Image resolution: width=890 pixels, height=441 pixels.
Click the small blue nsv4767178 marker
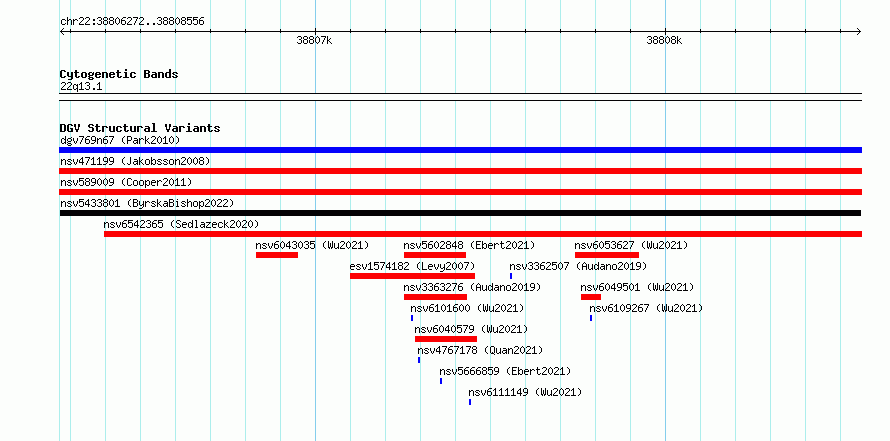419,360
